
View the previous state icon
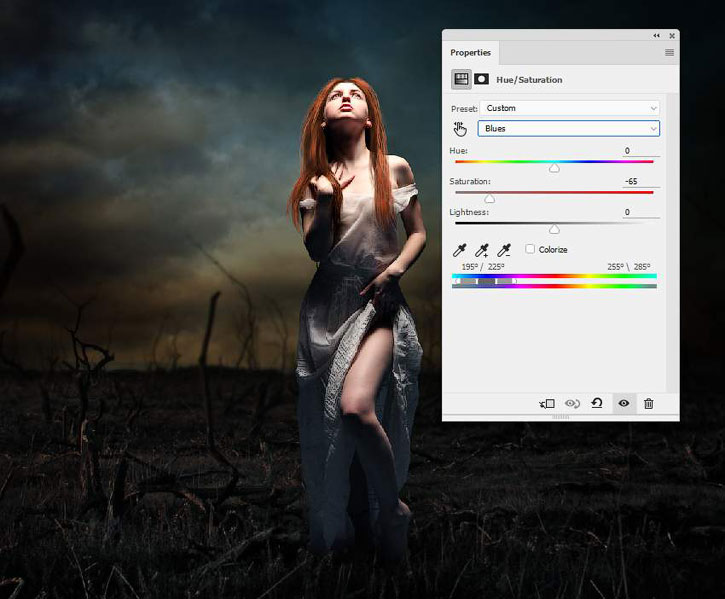[x=572, y=404]
